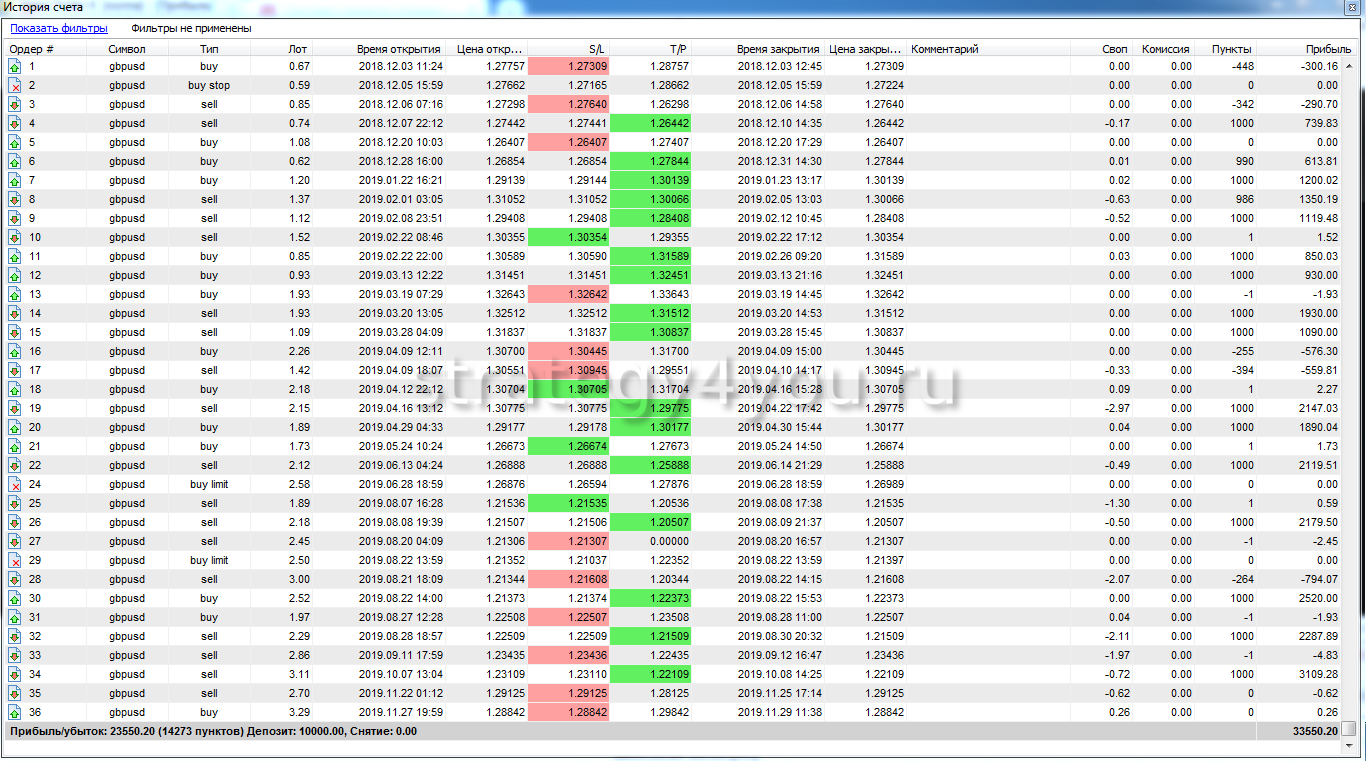Screen dimensions: 1366x761
Task: Click the Тип column header
Action: [x=208, y=49]
